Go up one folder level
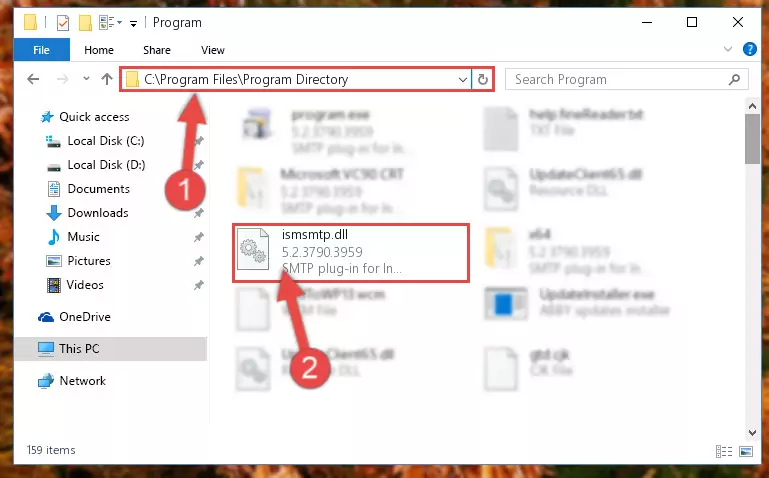Image resolution: width=769 pixels, height=478 pixels. (x=106, y=79)
